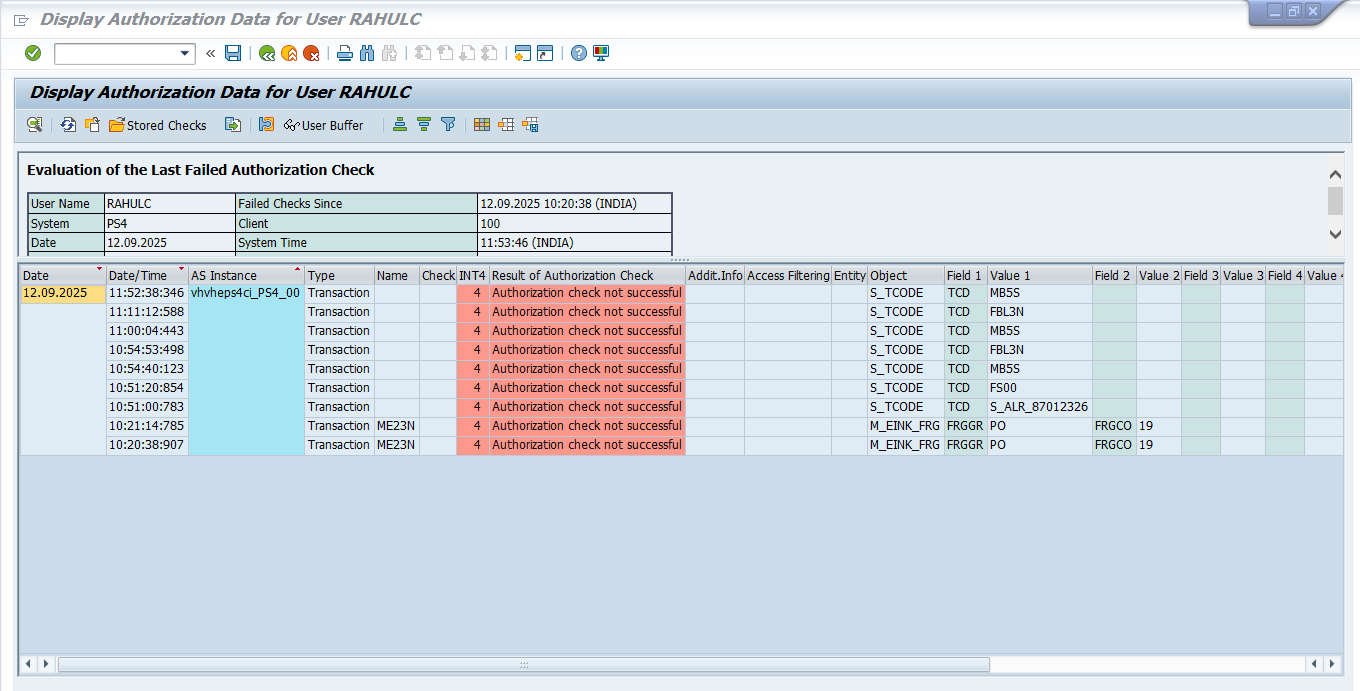The width and height of the screenshot is (1360, 691).
Task: Collapse command field with double chevron
Action: [210, 53]
